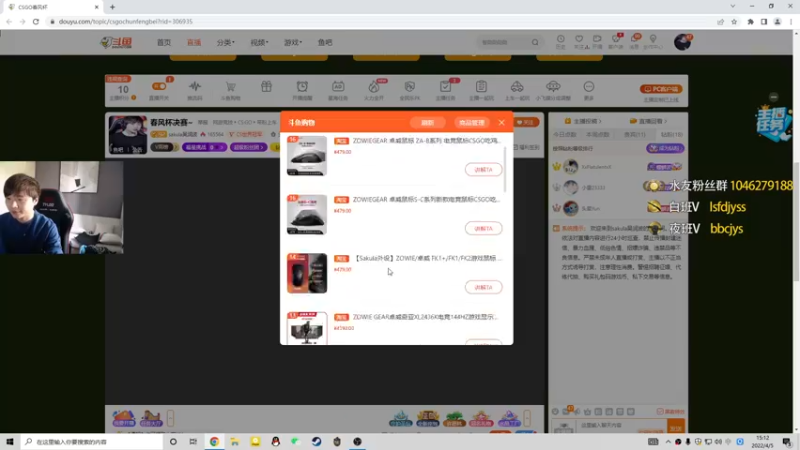800x450 pixels.
Task: Click the chat message input field
Action: coord(622,427)
